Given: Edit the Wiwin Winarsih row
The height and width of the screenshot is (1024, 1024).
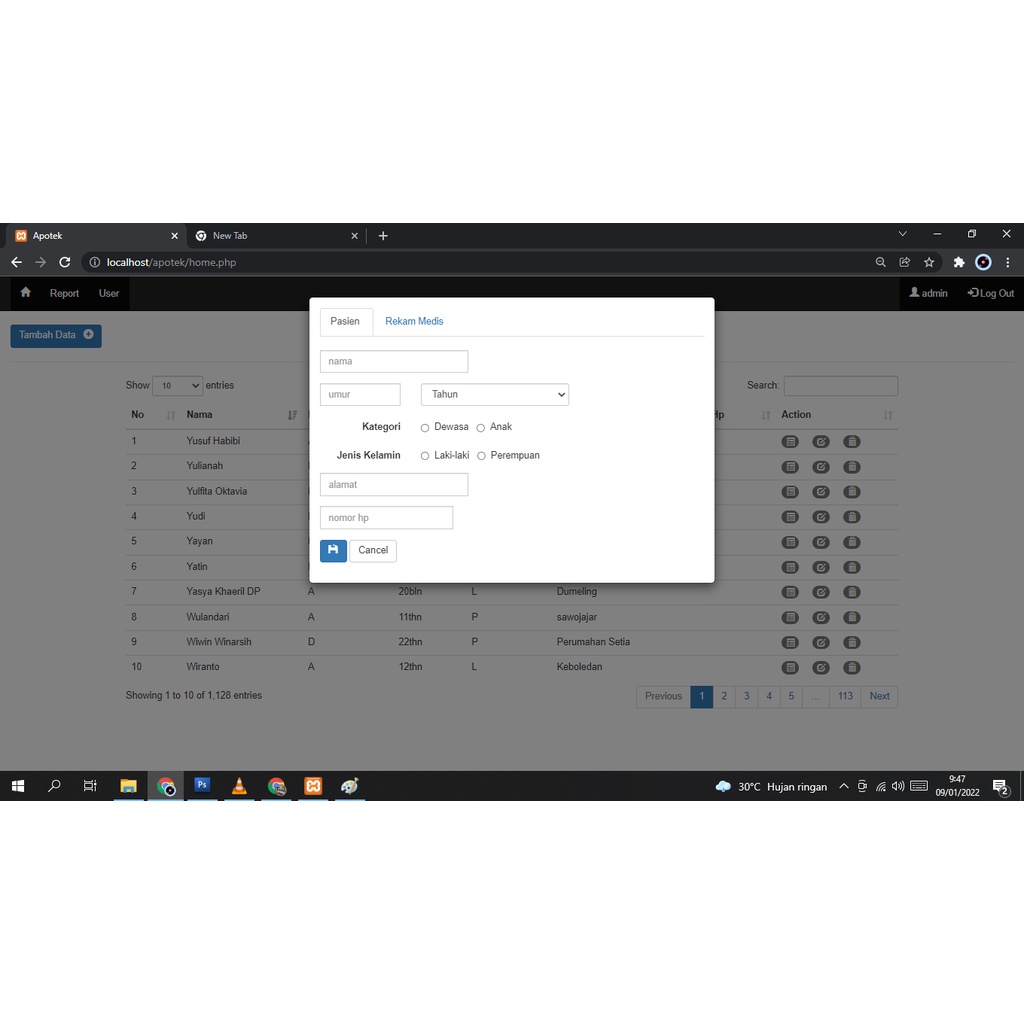Looking at the screenshot, I should point(821,642).
